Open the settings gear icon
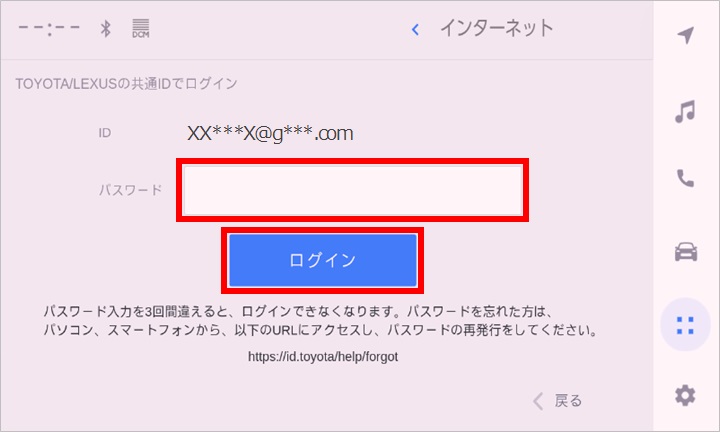This screenshot has width=720, height=432. coord(685,395)
